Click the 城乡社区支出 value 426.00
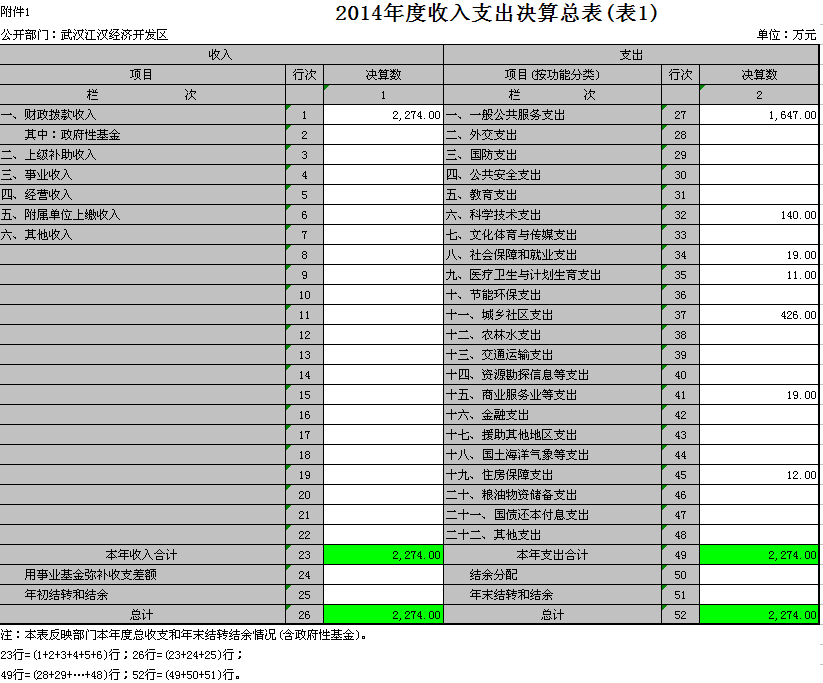The width and height of the screenshot is (823, 683). pos(759,315)
